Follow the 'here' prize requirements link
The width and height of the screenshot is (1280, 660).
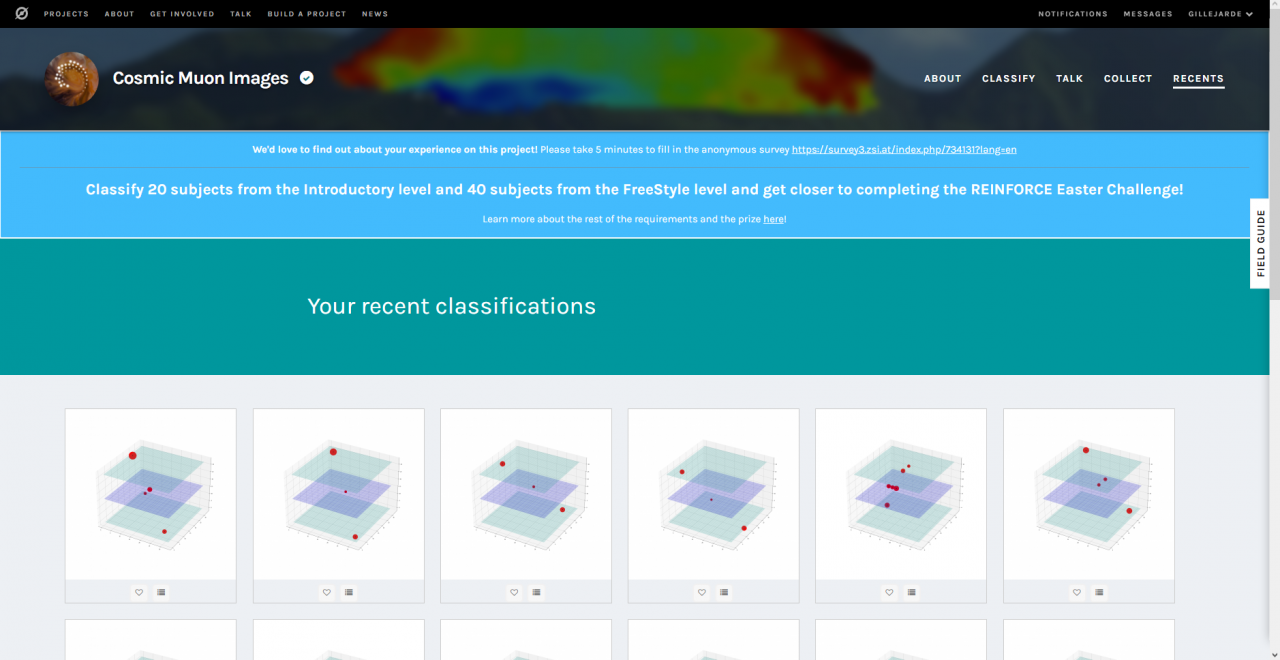pyautogui.click(x=773, y=219)
